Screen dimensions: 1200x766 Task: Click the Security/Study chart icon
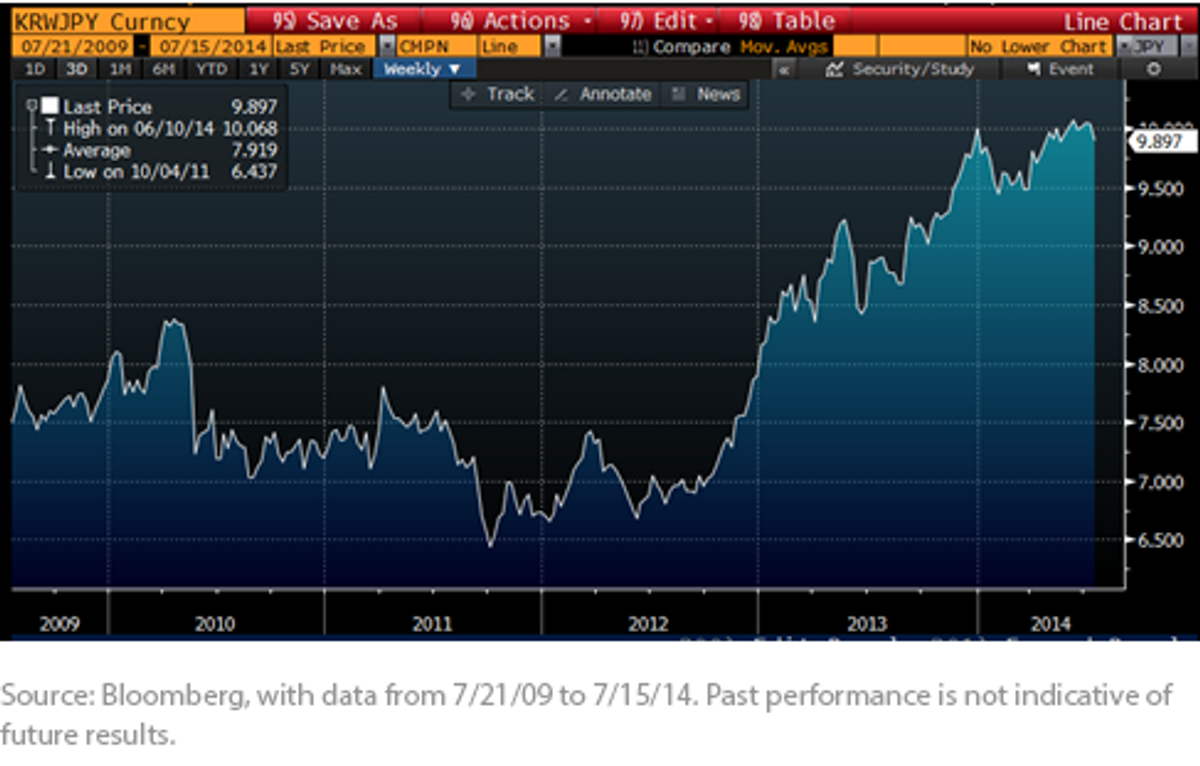click(837, 69)
